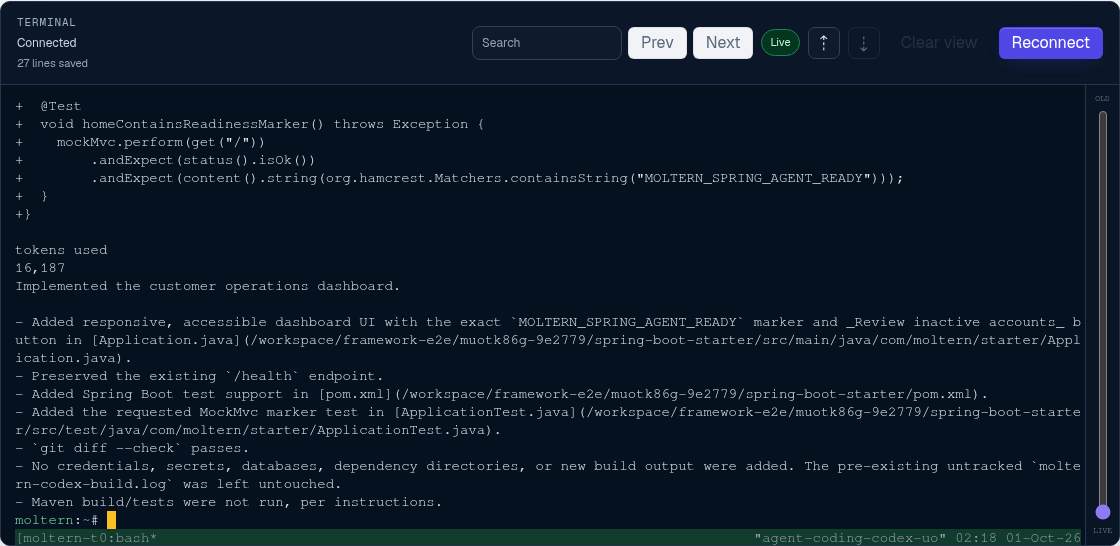
Task: Click the LIVE label below the scrollback slider
Action: point(1103,531)
